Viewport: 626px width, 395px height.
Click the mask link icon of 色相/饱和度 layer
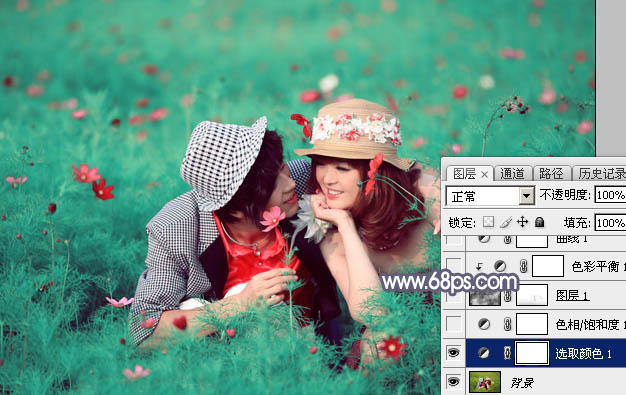[x=507, y=324]
